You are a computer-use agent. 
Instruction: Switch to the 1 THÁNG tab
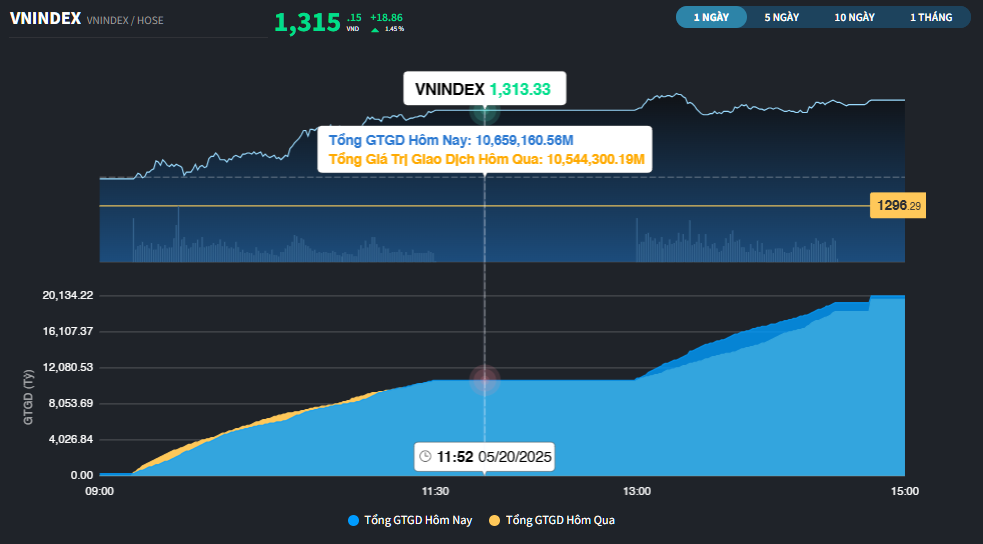(x=931, y=17)
